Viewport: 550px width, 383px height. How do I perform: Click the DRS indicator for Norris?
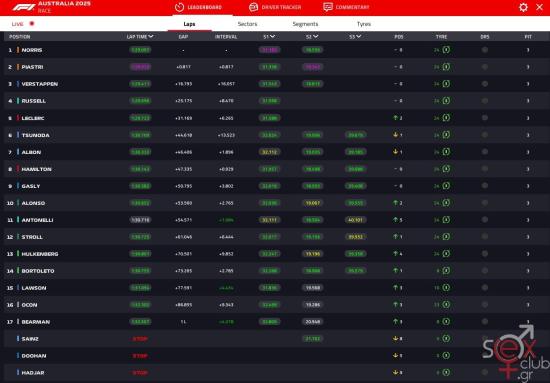click(485, 50)
